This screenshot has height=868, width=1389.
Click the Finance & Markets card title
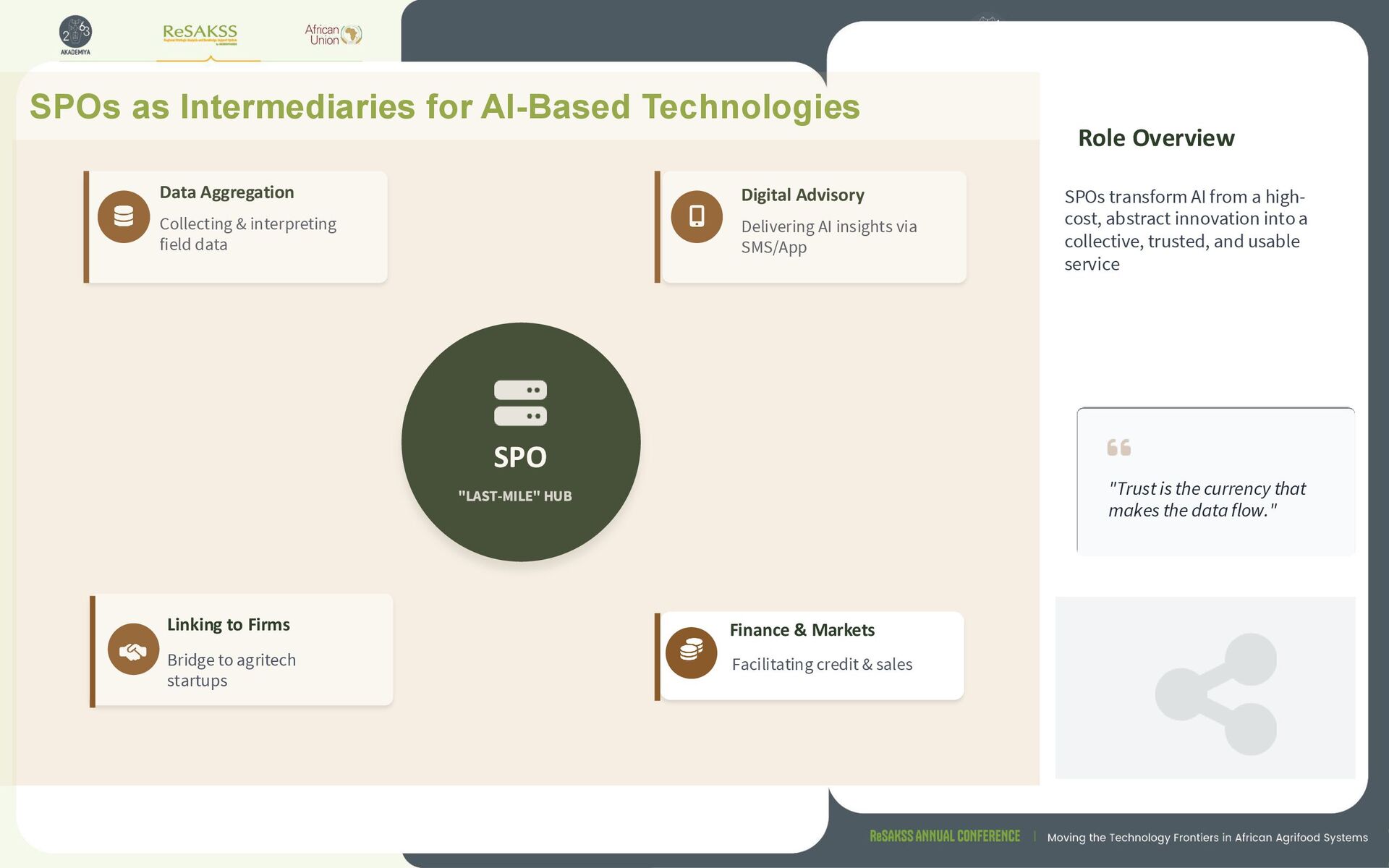point(802,630)
